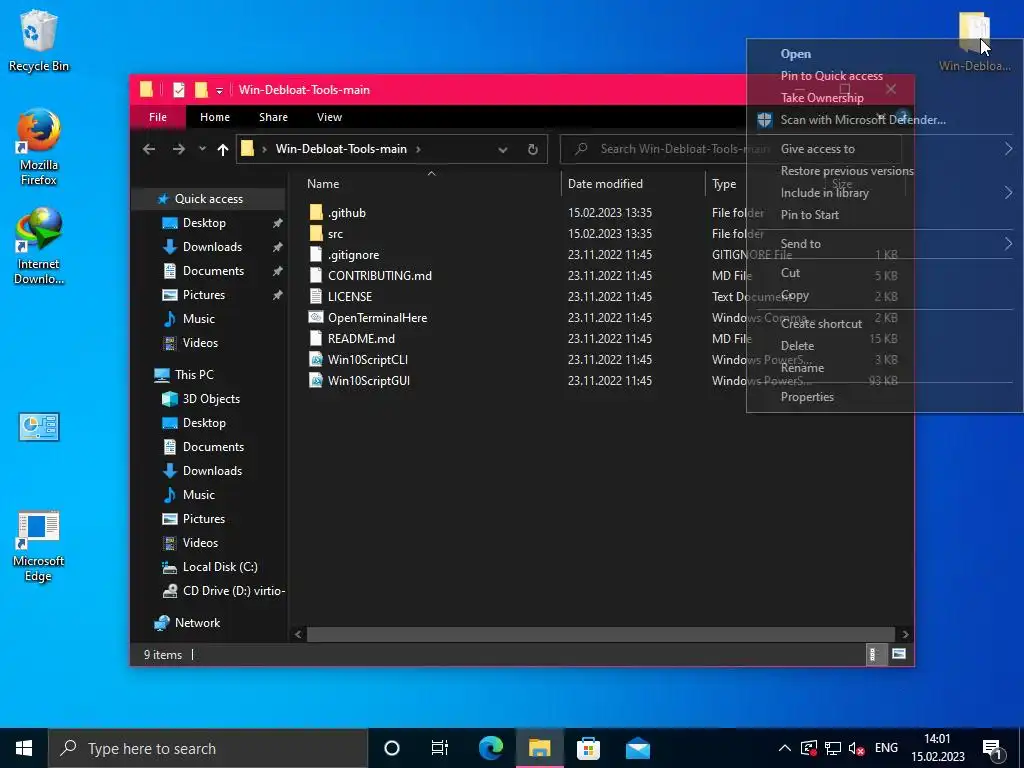
Task: Open Customize Quick Access Toolbar arrow
Action: [219, 91]
